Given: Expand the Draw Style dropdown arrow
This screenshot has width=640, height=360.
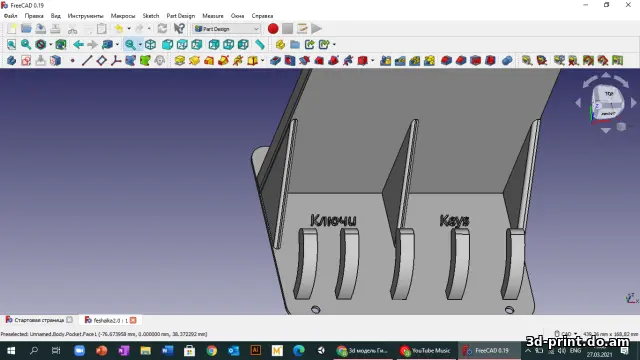Looking at the screenshot, I should pyautogui.click(x=51, y=44).
